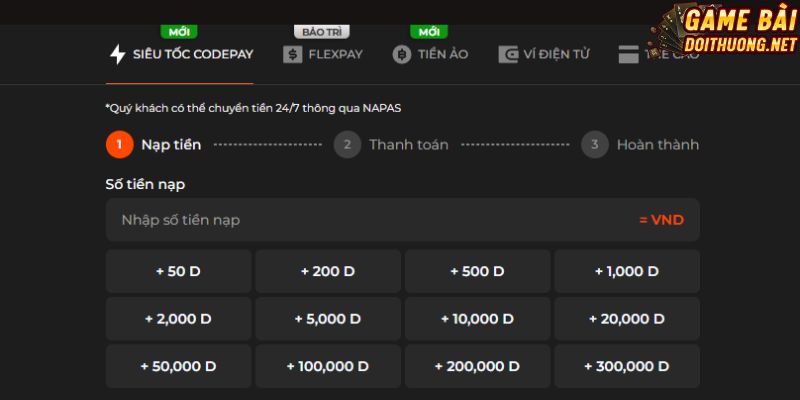Click the bitcoin coin Tiền Ảo icon
The width and height of the screenshot is (800, 400).
tap(402, 54)
